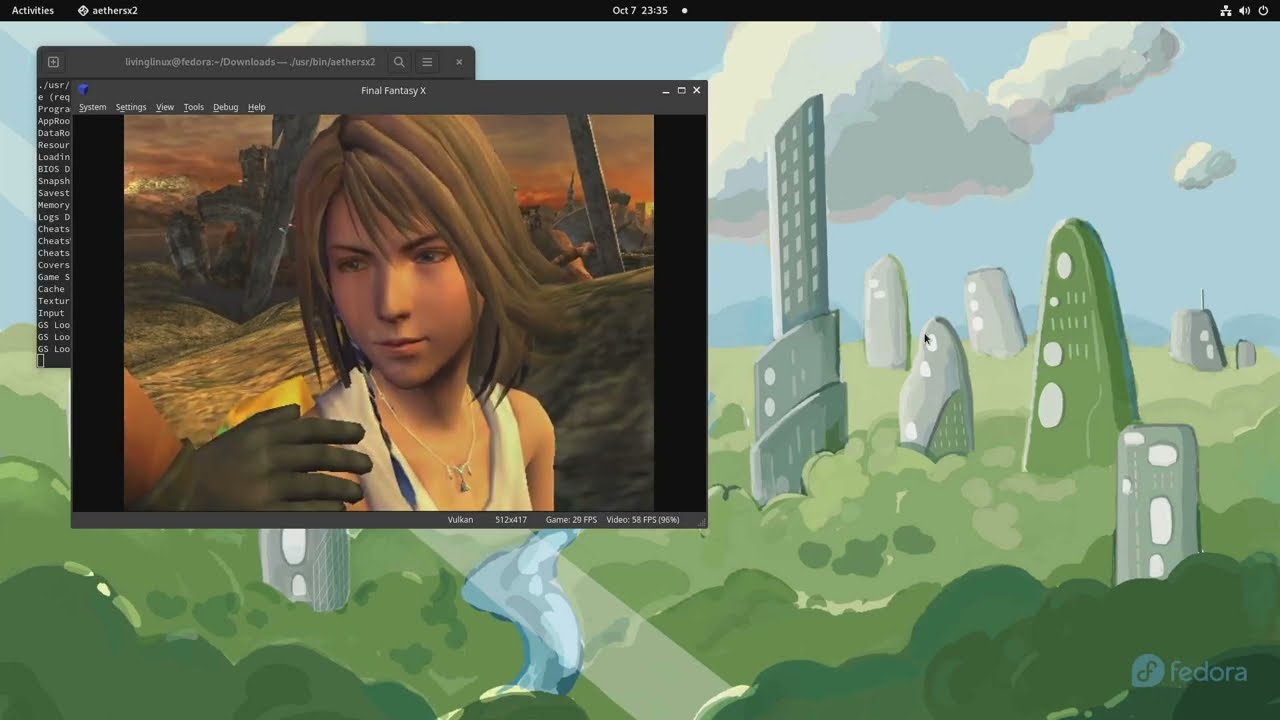Click the Vulkan renderer label in the status bar
The width and height of the screenshot is (1280, 720).
click(x=460, y=520)
